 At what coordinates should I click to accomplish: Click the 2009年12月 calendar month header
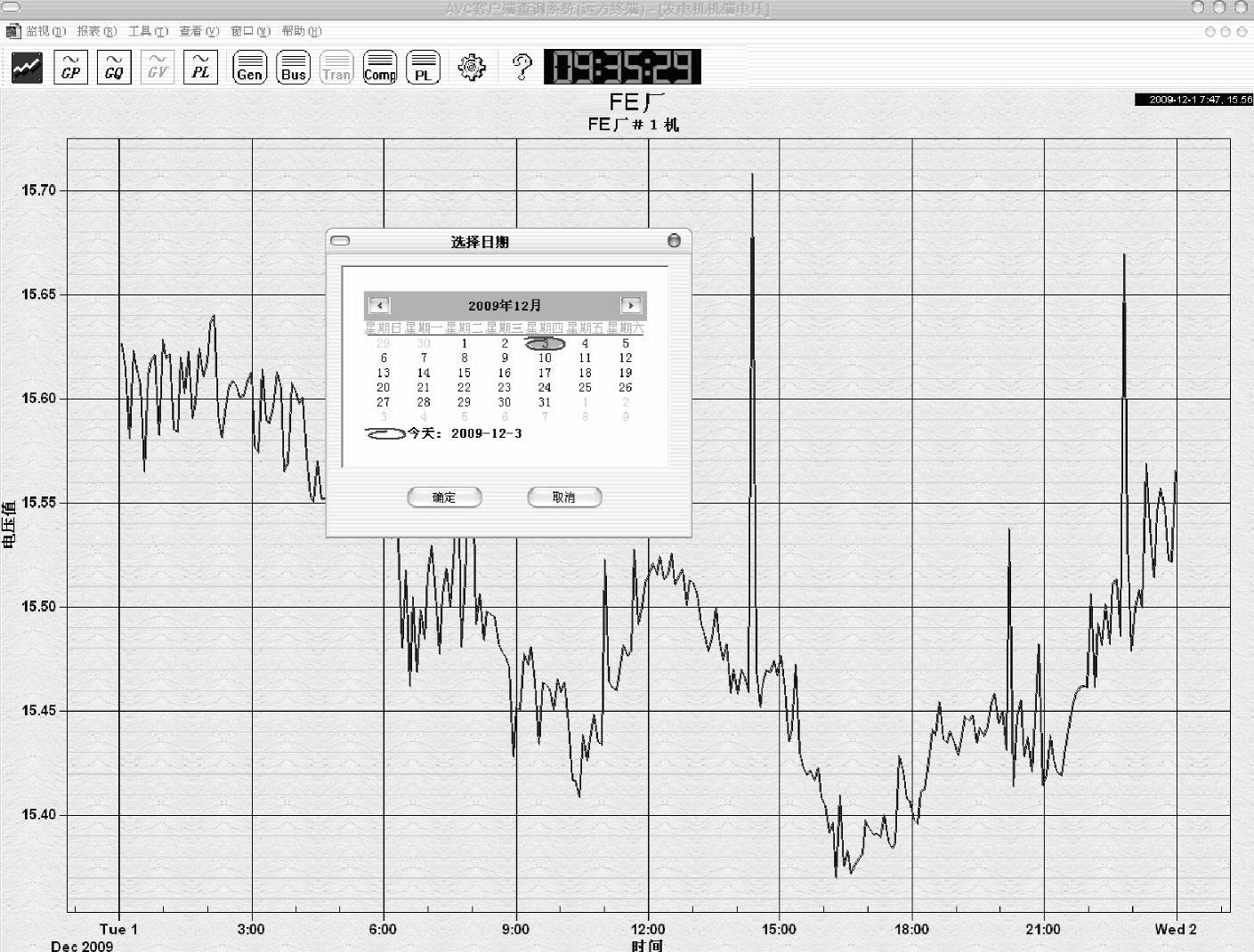tap(505, 305)
